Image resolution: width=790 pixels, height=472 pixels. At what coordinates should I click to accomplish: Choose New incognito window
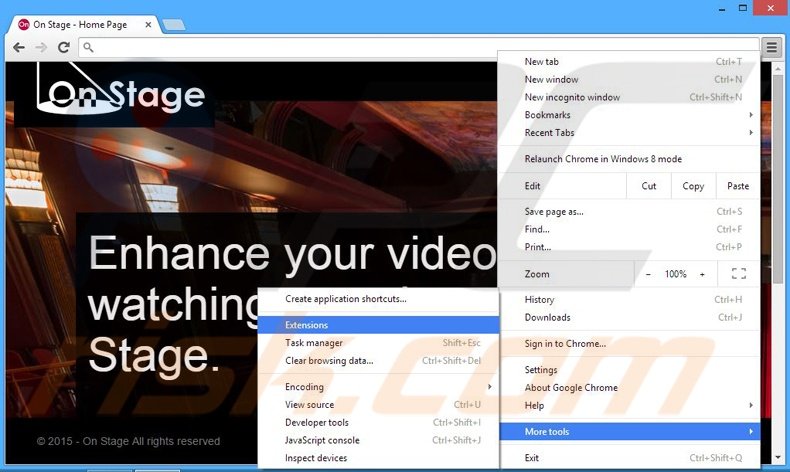628,97
